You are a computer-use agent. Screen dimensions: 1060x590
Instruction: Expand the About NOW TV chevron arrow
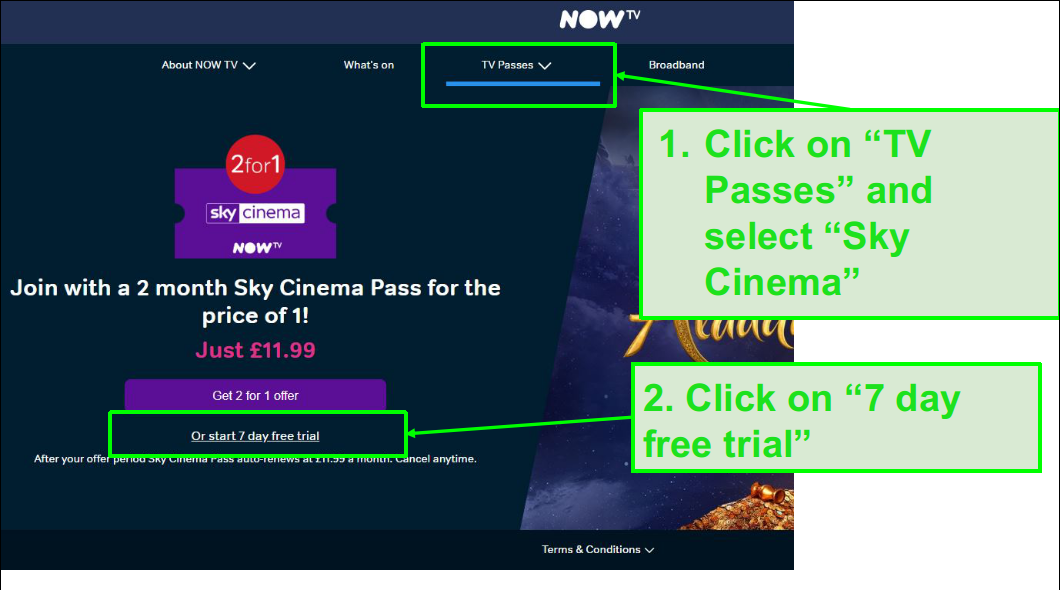(x=249, y=66)
